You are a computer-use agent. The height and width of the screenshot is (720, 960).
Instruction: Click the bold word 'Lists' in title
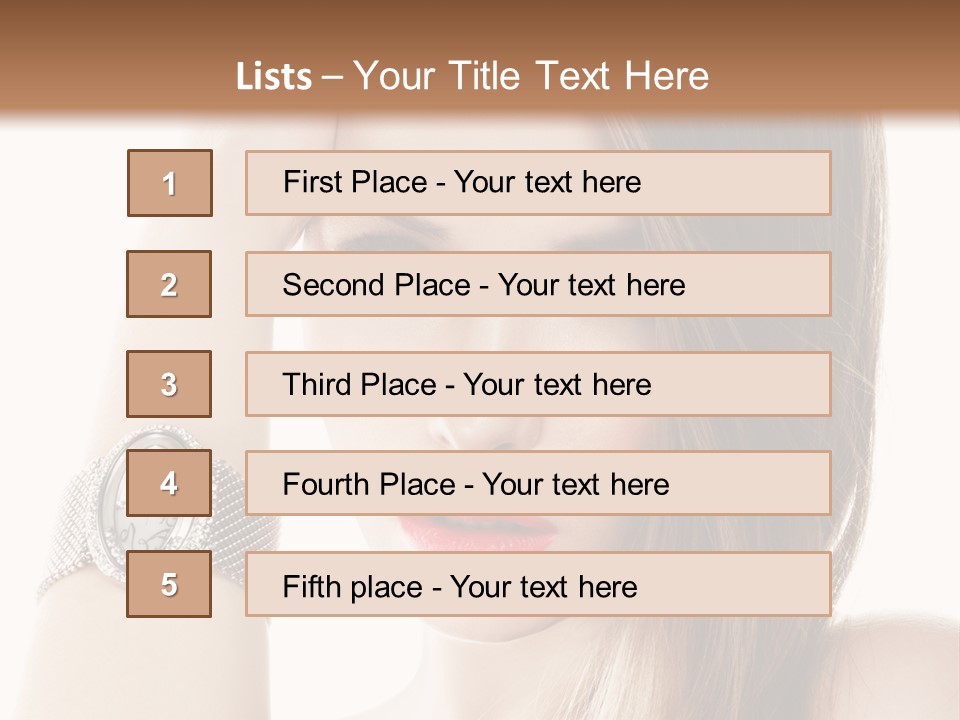point(274,77)
